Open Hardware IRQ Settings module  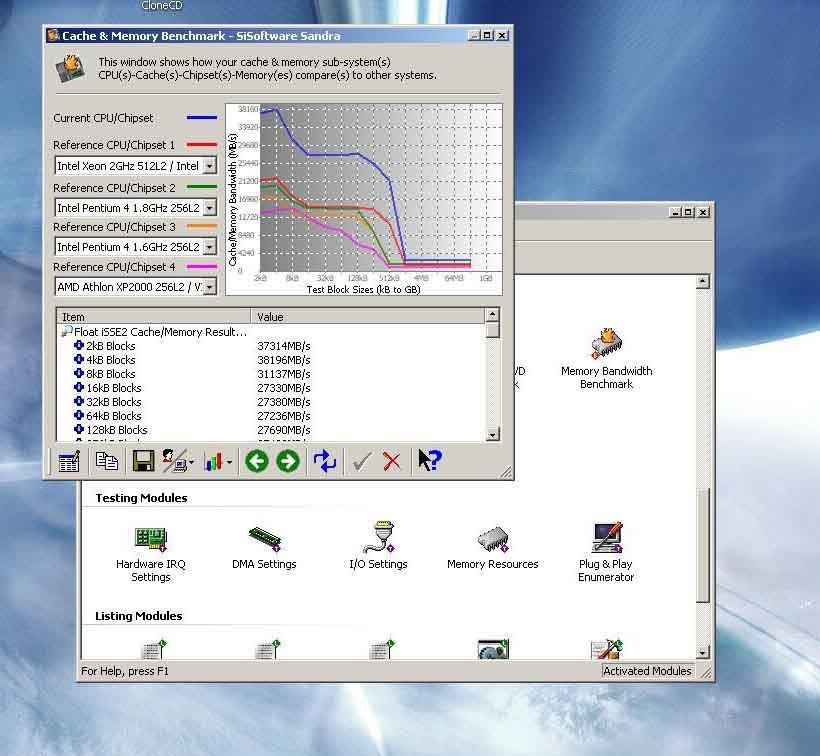coord(151,553)
